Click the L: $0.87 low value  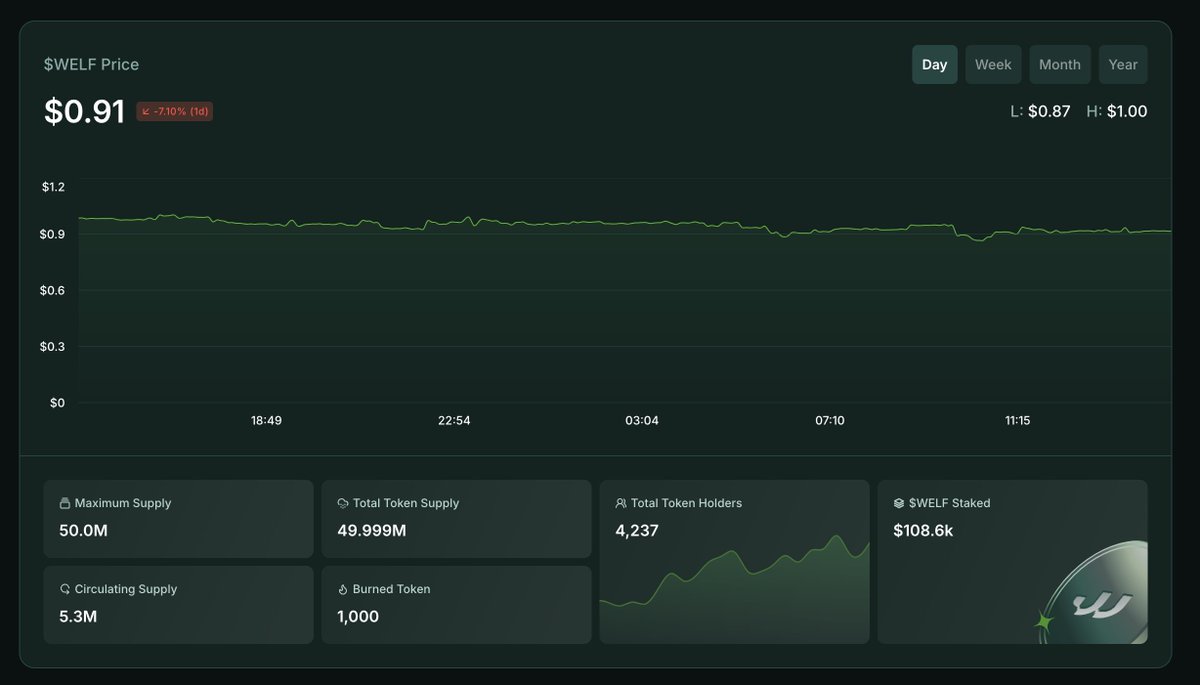tap(1040, 111)
